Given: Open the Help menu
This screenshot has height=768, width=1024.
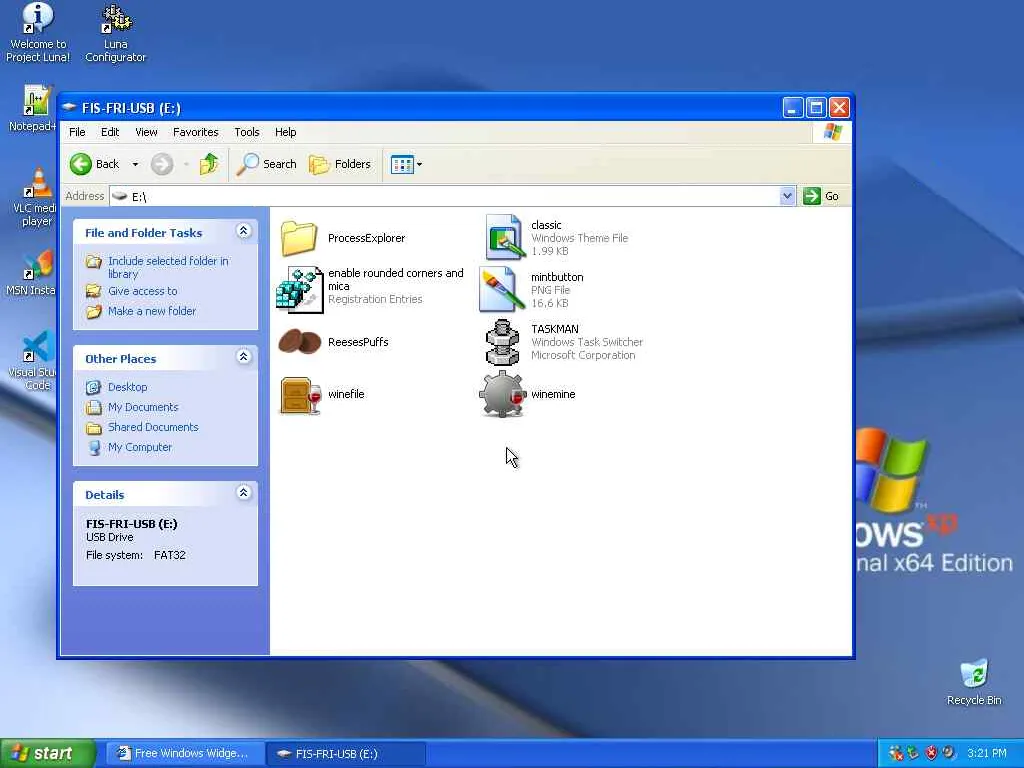Looking at the screenshot, I should pyautogui.click(x=285, y=132).
